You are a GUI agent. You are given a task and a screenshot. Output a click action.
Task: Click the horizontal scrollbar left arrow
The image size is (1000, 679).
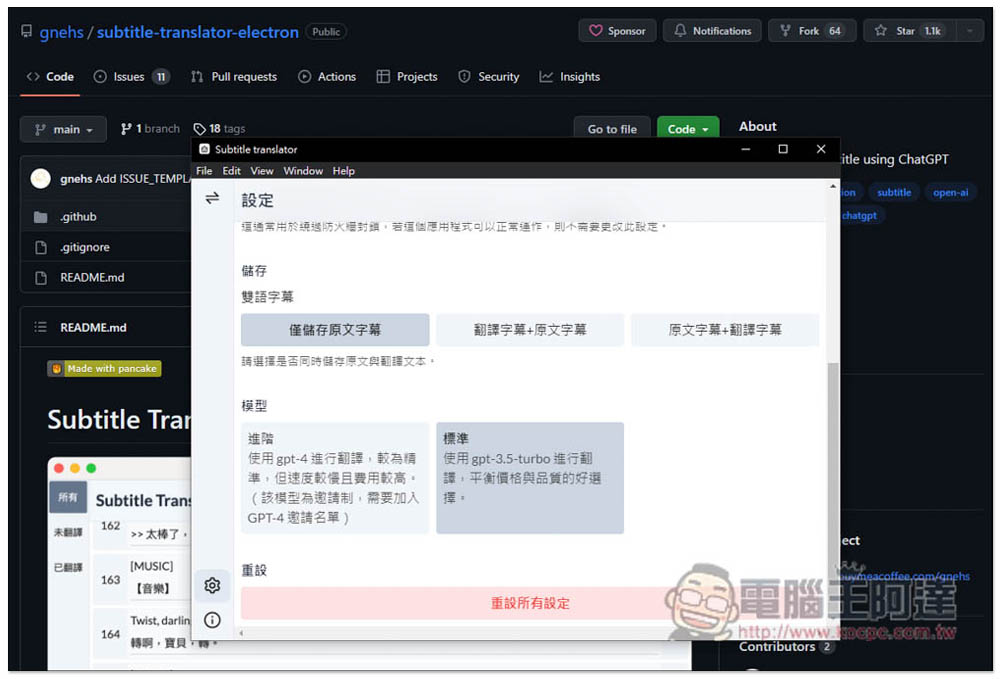point(241,633)
